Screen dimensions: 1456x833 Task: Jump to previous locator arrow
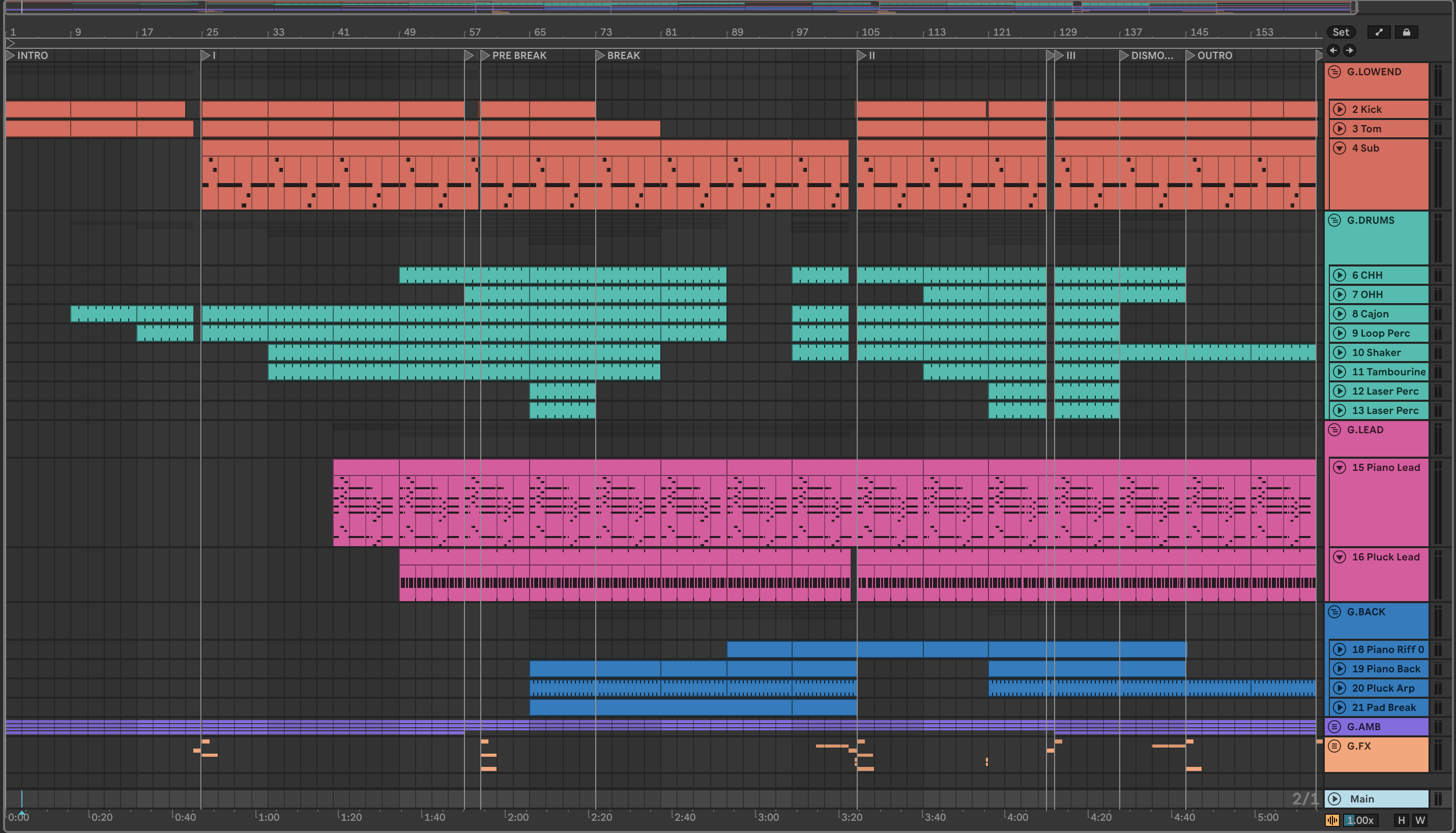pos(1333,50)
